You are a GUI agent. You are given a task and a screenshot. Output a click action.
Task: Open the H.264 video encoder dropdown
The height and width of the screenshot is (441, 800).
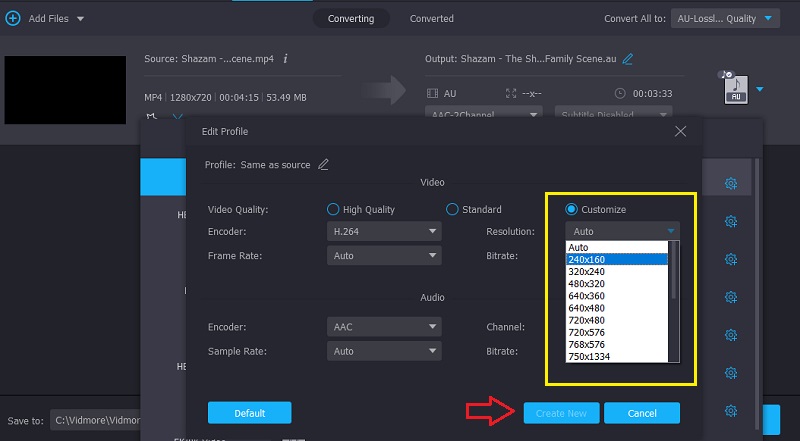384,231
